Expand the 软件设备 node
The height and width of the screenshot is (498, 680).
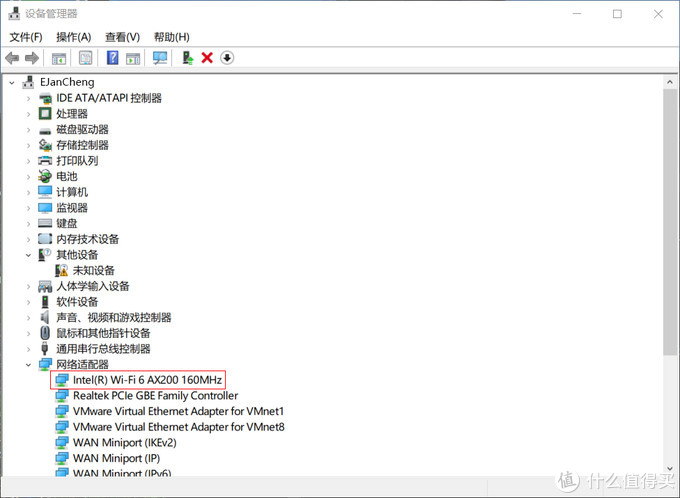[x=29, y=302]
